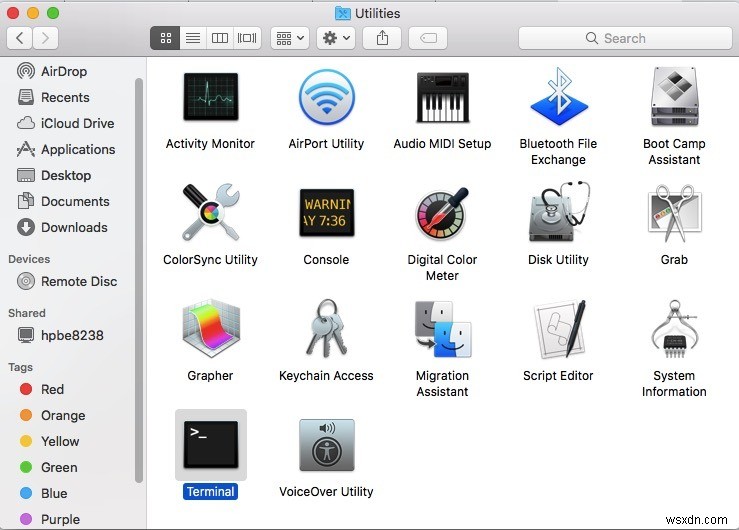The width and height of the screenshot is (739, 530).
Task: Open the gear Action menu
Action: 336,38
